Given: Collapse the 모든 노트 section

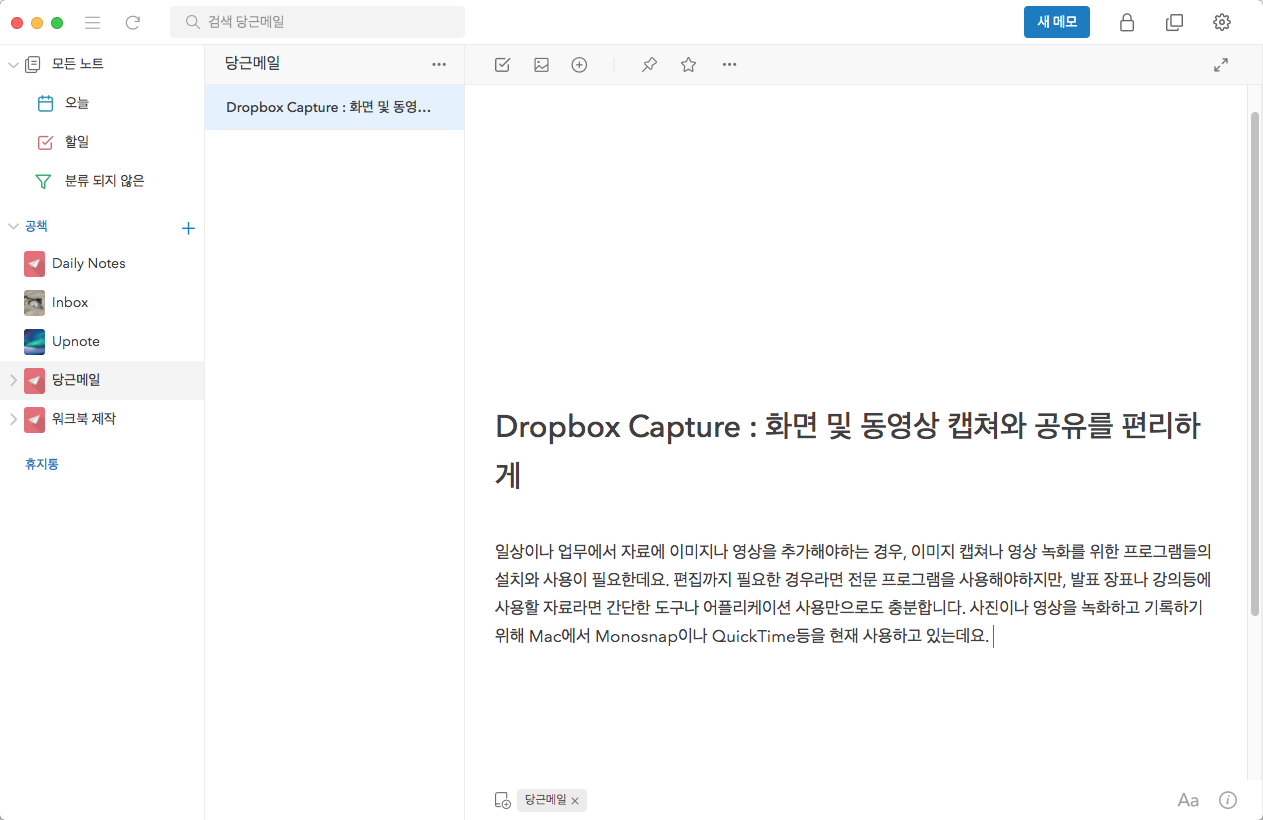Looking at the screenshot, I should click(x=13, y=64).
